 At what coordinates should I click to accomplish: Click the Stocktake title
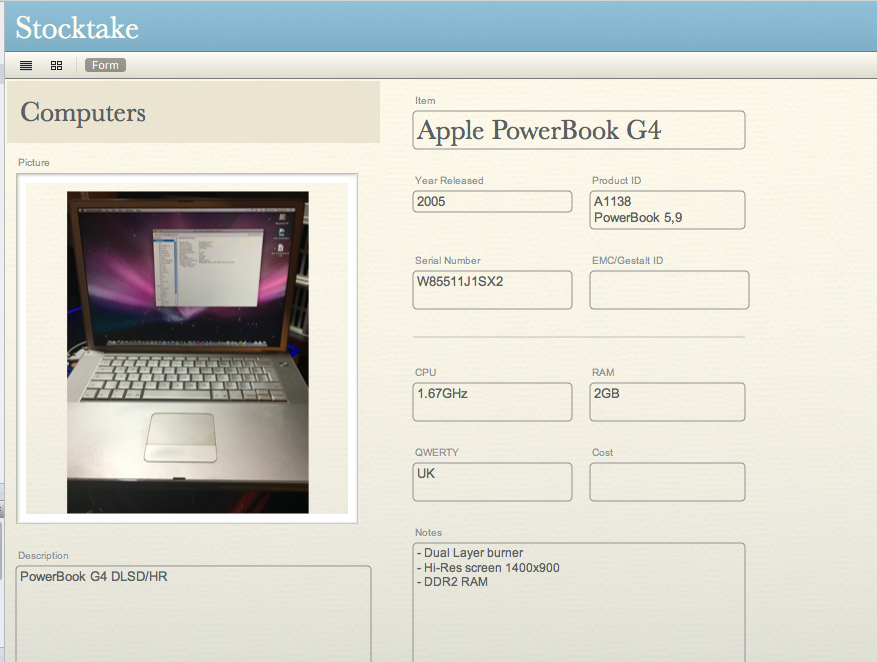click(x=77, y=28)
